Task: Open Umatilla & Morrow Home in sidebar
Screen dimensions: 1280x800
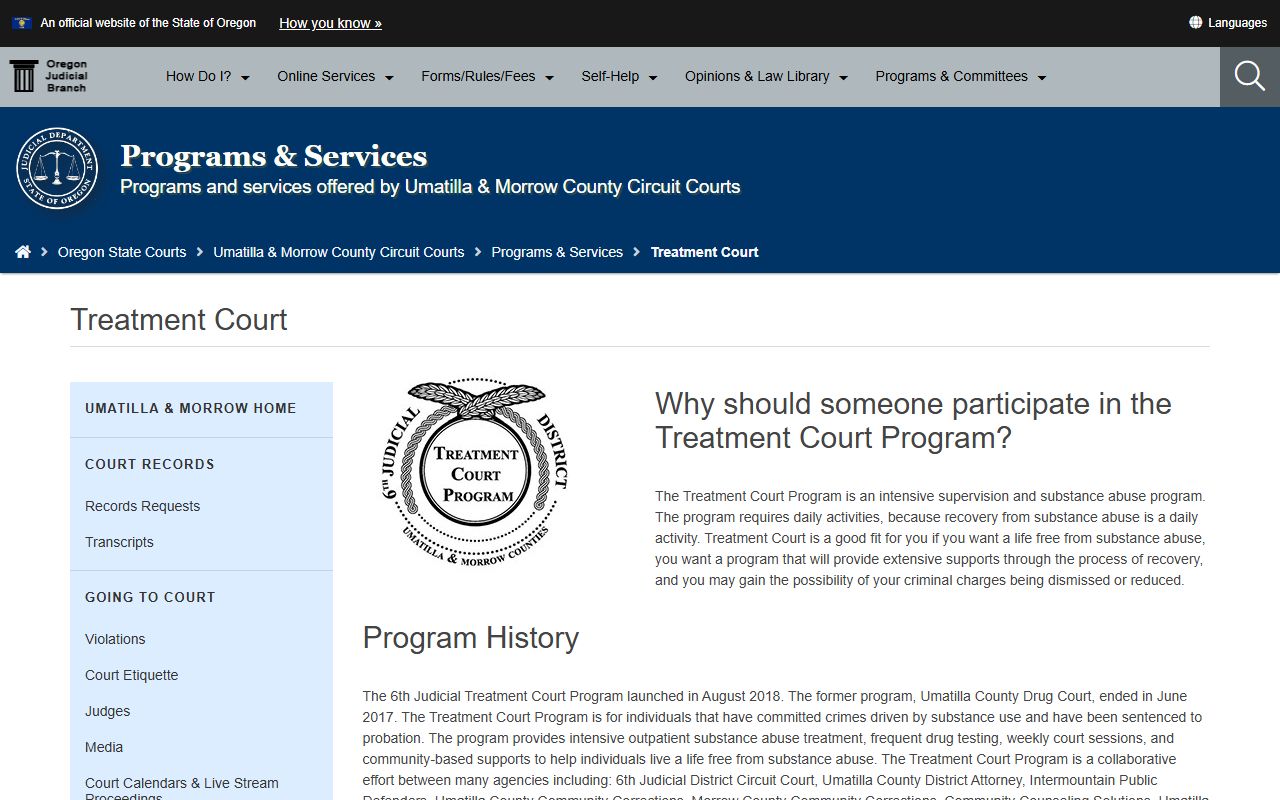Action: 191,408
